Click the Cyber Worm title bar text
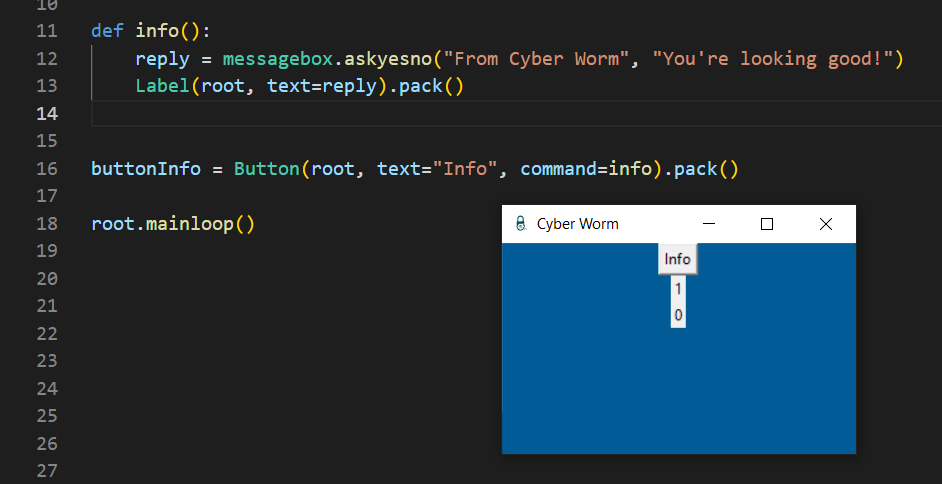Image resolution: width=942 pixels, height=484 pixels. pos(577,224)
